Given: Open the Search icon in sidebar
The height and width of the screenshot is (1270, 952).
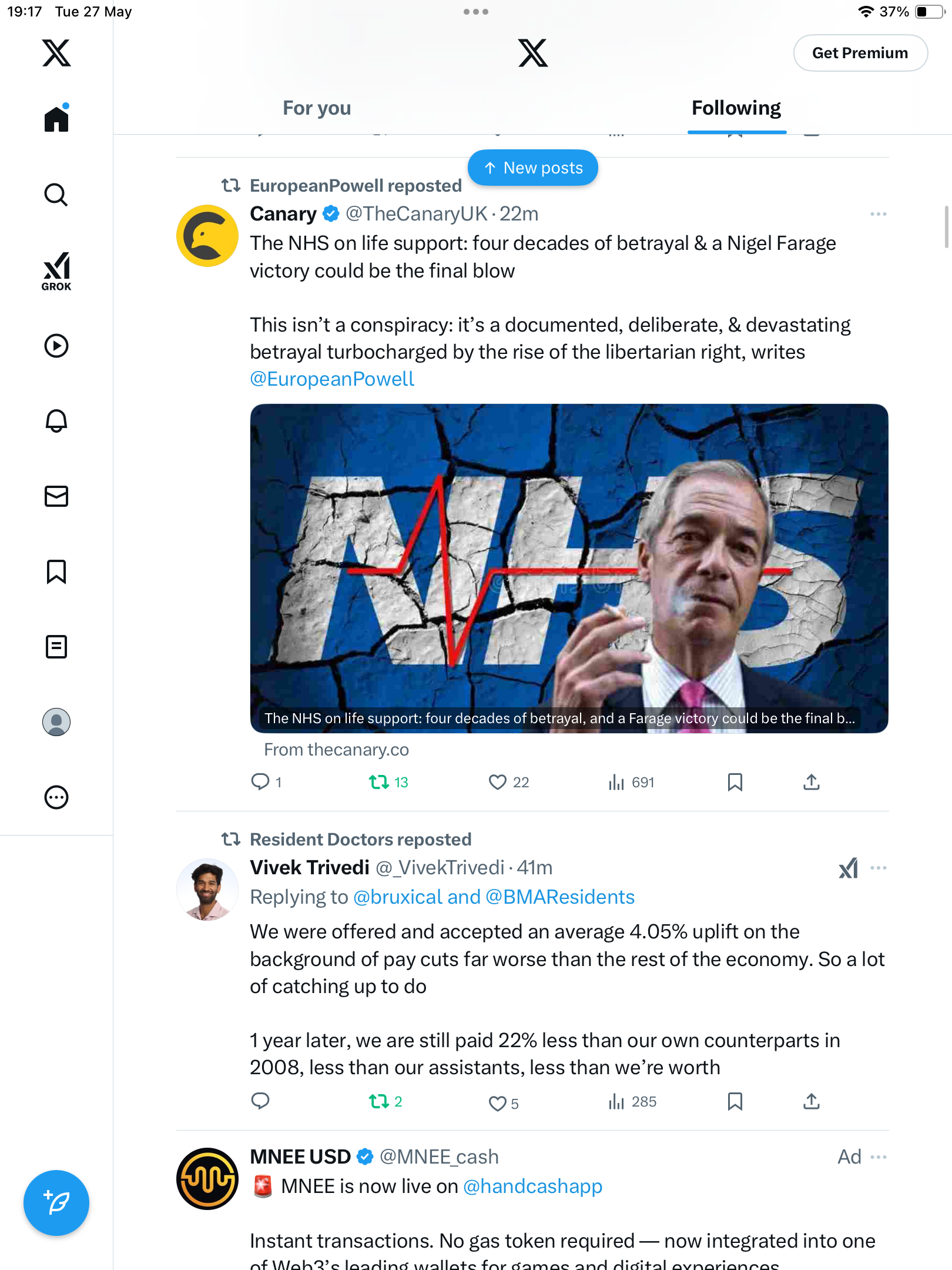Looking at the screenshot, I should pyautogui.click(x=56, y=195).
